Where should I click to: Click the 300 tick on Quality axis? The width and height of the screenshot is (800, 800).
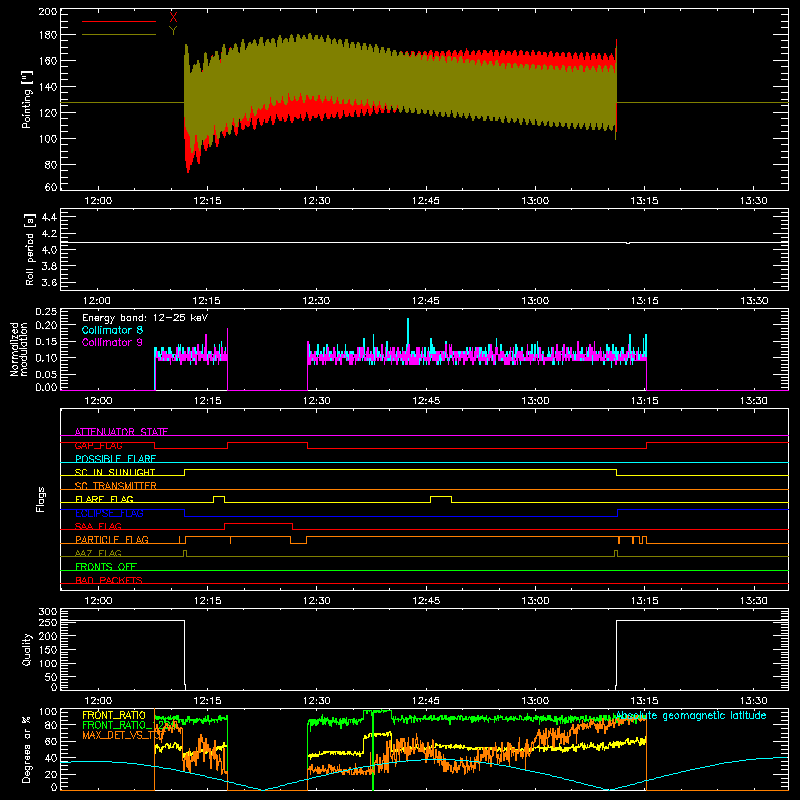[x=48, y=612]
